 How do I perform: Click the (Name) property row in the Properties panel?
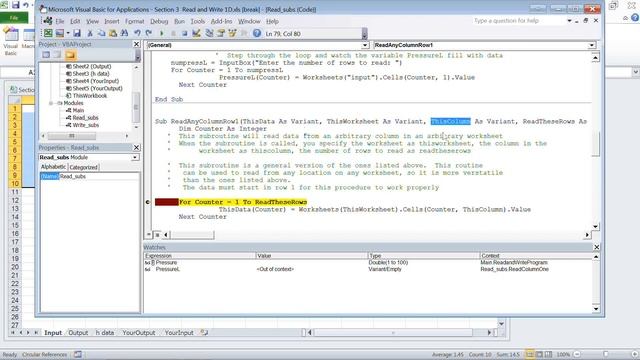click(x=89, y=176)
